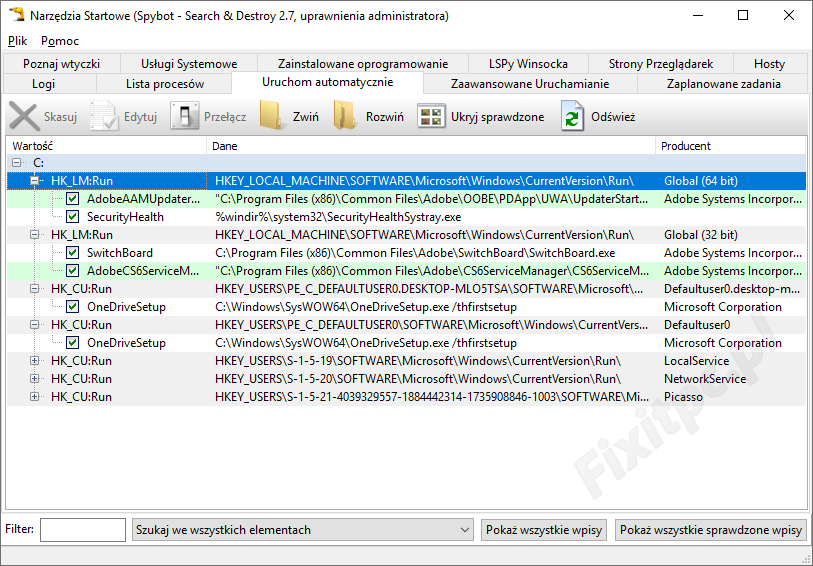Open the Plik menu
The height and width of the screenshot is (566, 813).
tap(18, 40)
